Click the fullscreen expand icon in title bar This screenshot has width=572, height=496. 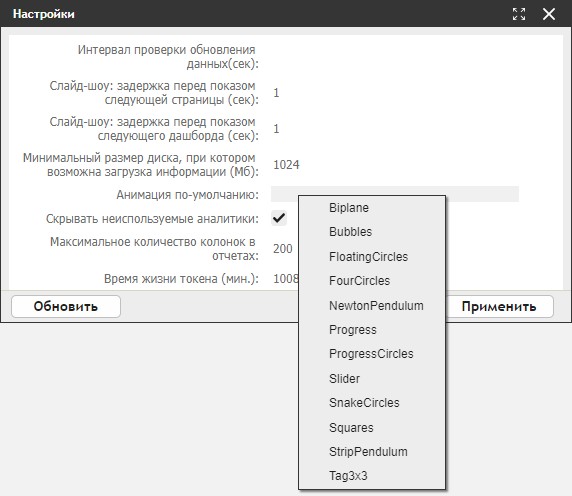pyautogui.click(x=519, y=14)
